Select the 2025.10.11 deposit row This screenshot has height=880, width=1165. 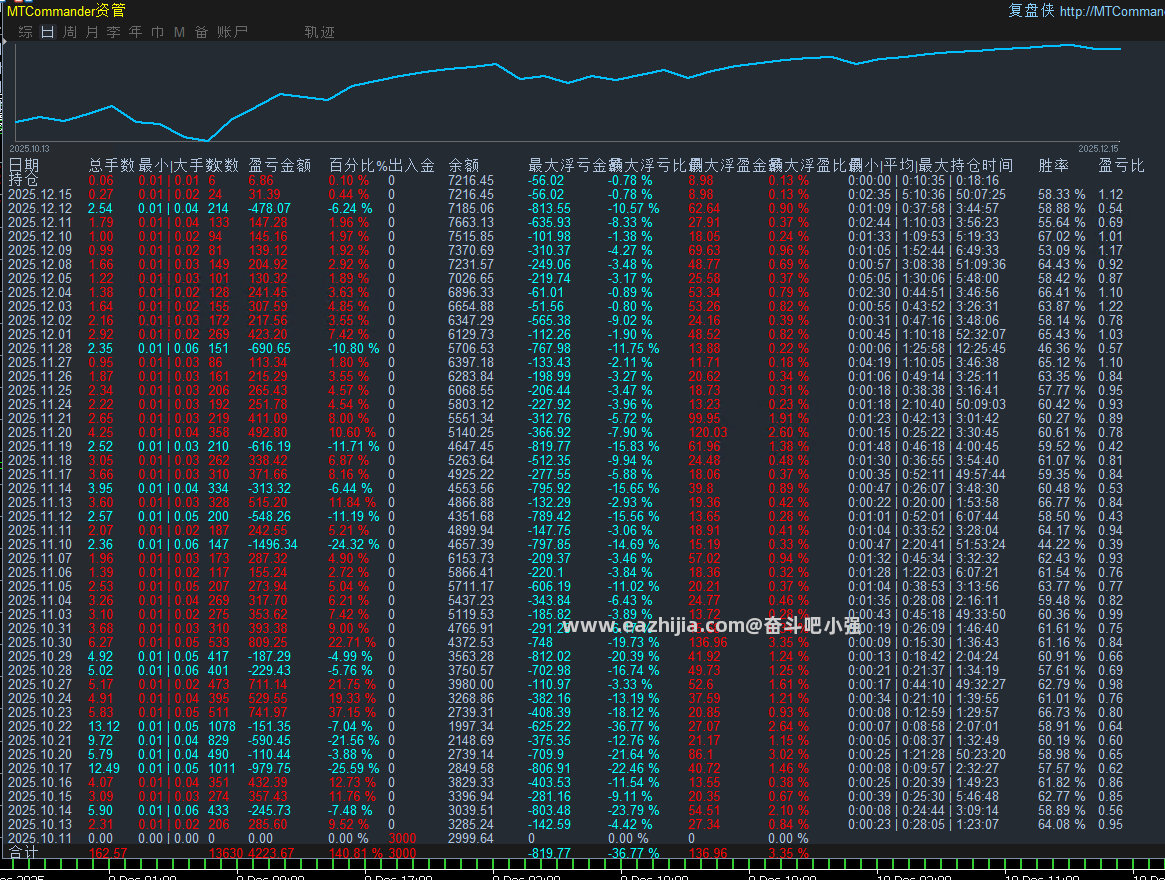click(x=409, y=838)
